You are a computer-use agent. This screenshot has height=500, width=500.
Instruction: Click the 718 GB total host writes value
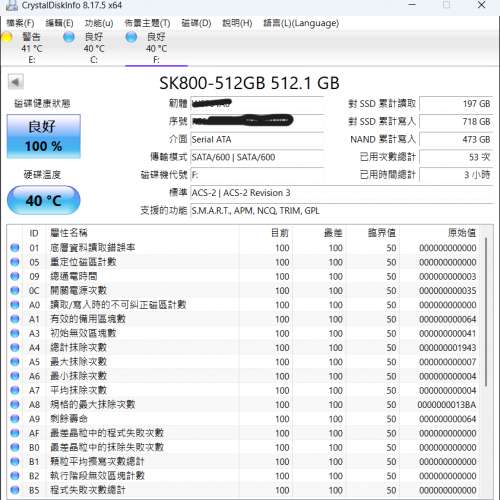[456, 122]
